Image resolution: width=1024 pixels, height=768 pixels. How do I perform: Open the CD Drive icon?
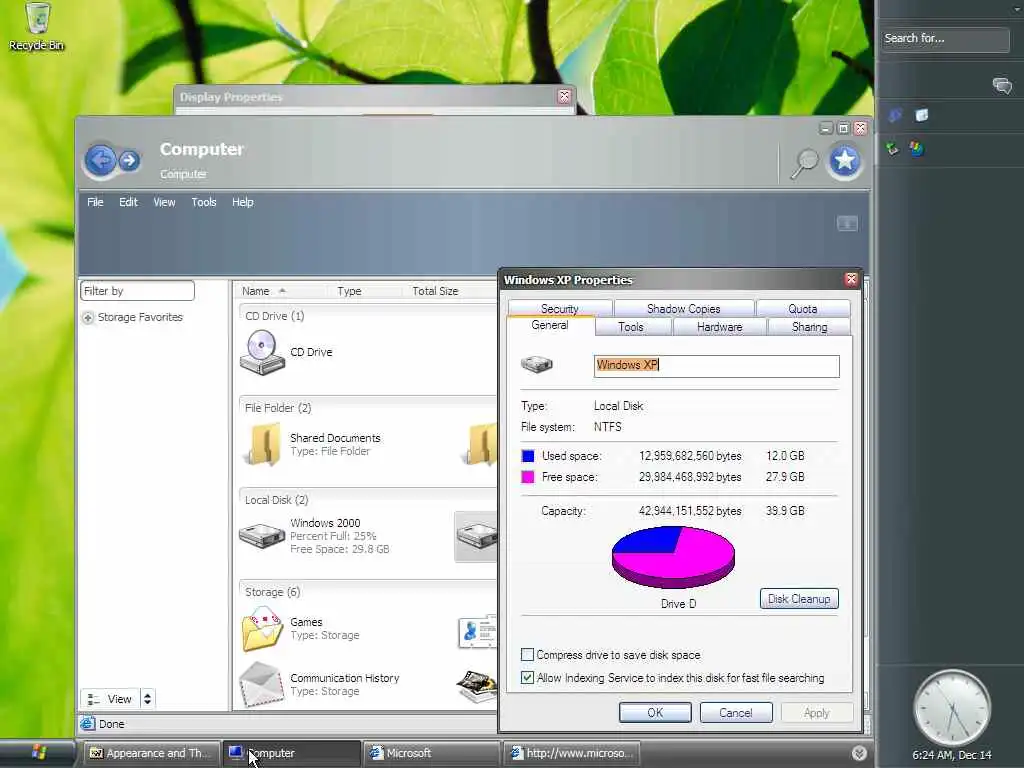[262, 352]
